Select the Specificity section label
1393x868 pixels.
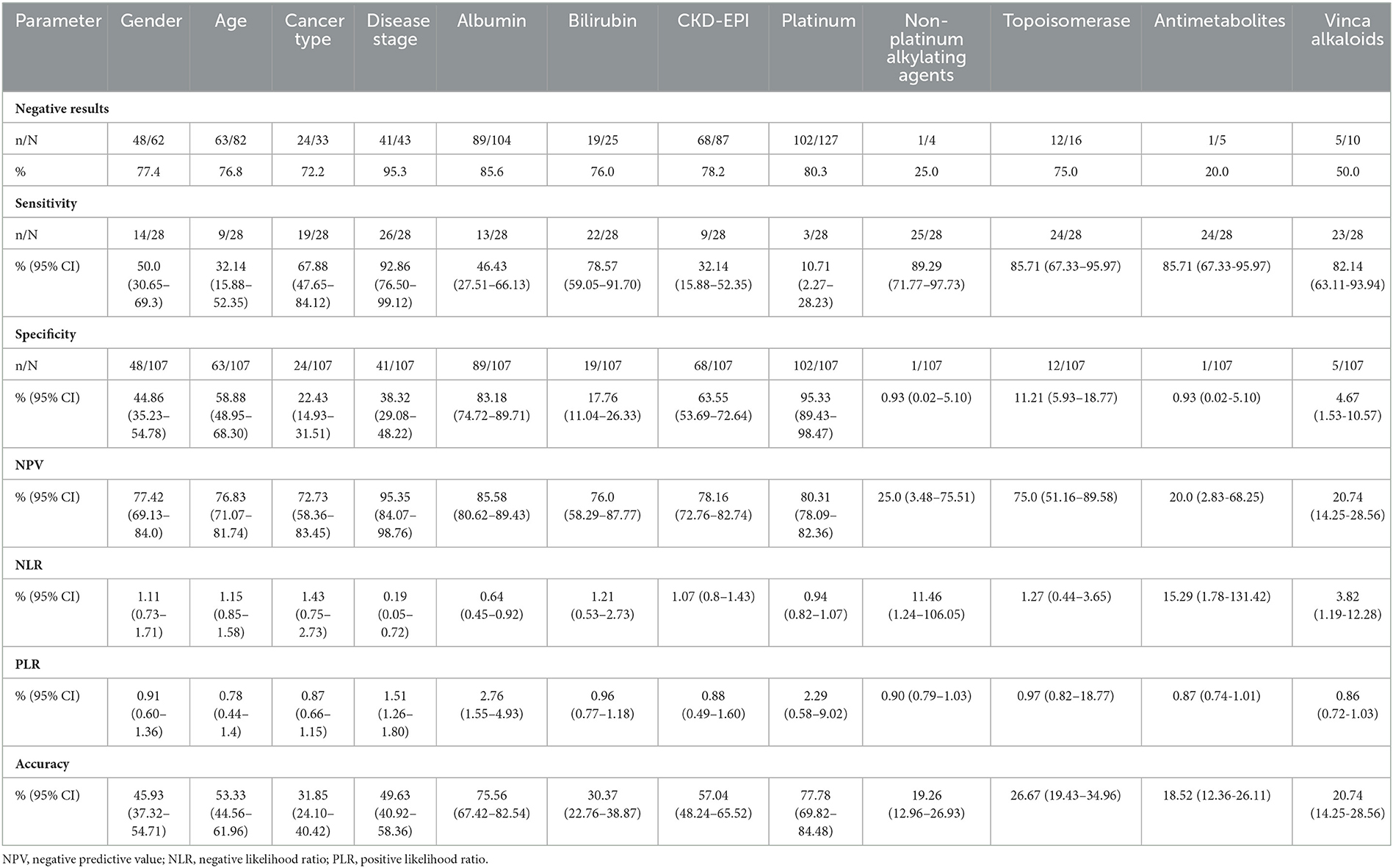(x=46, y=334)
